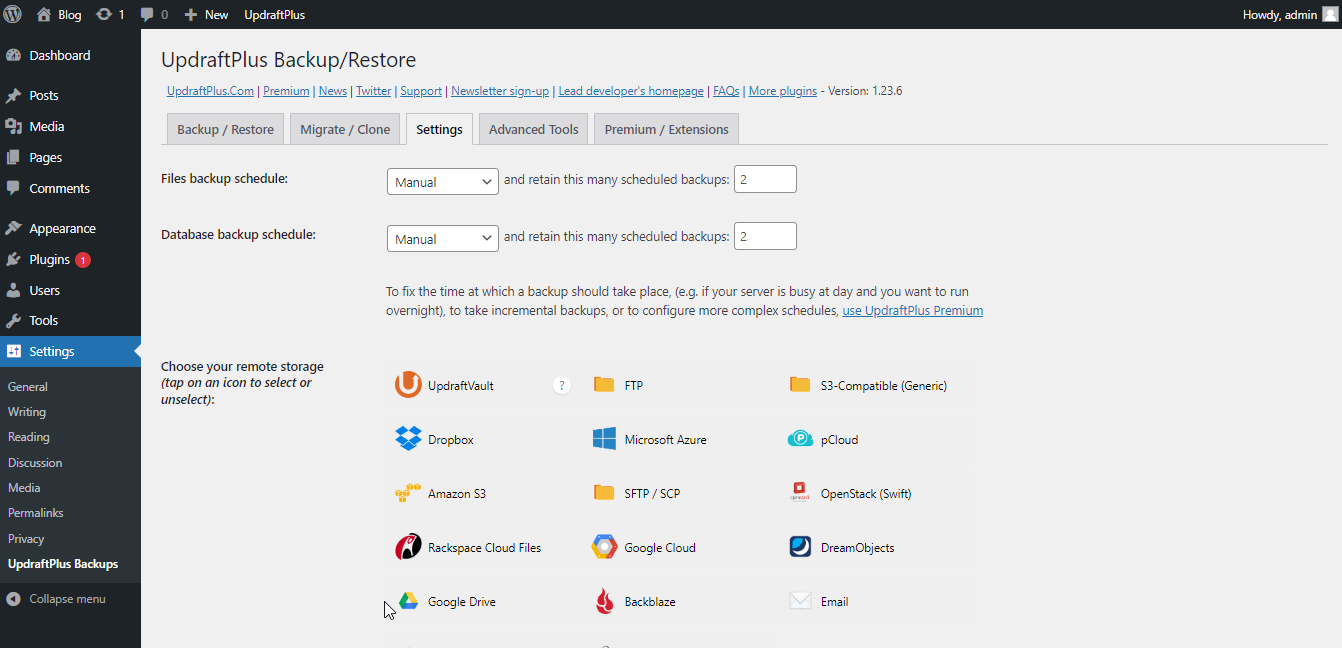Choose the Backblaze flame icon
Image resolution: width=1342 pixels, height=648 pixels.
(604, 601)
